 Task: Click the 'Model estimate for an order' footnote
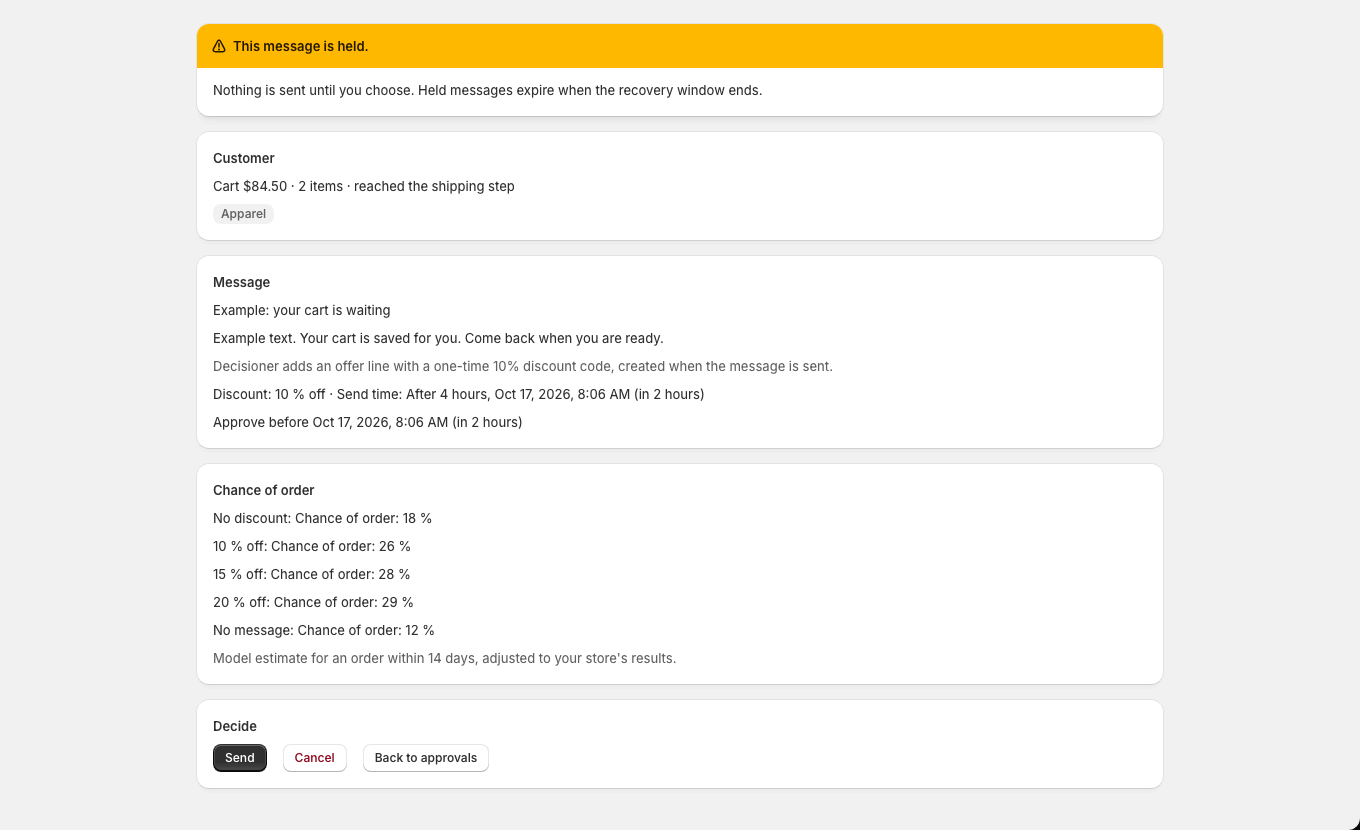[x=445, y=658]
